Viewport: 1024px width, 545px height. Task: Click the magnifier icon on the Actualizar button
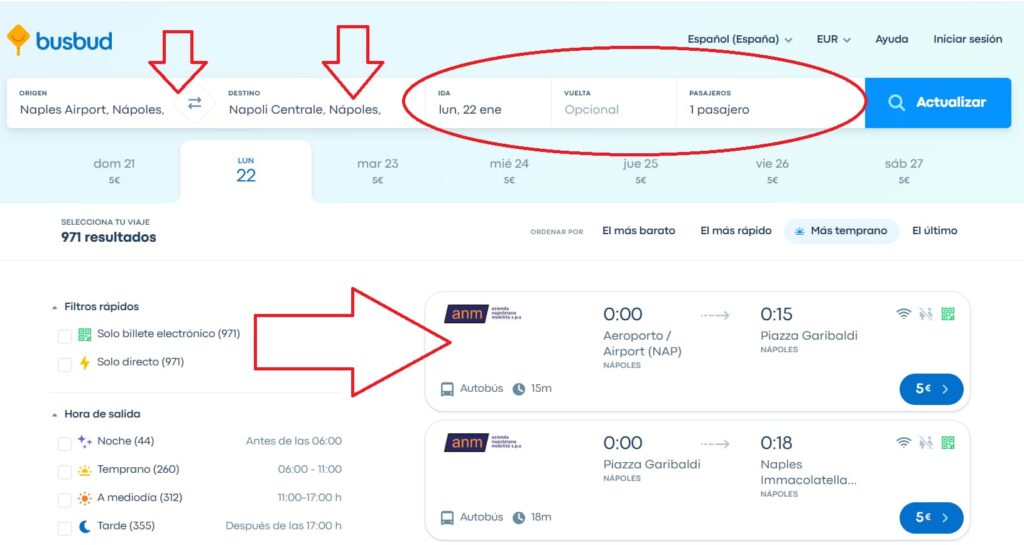(897, 102)
